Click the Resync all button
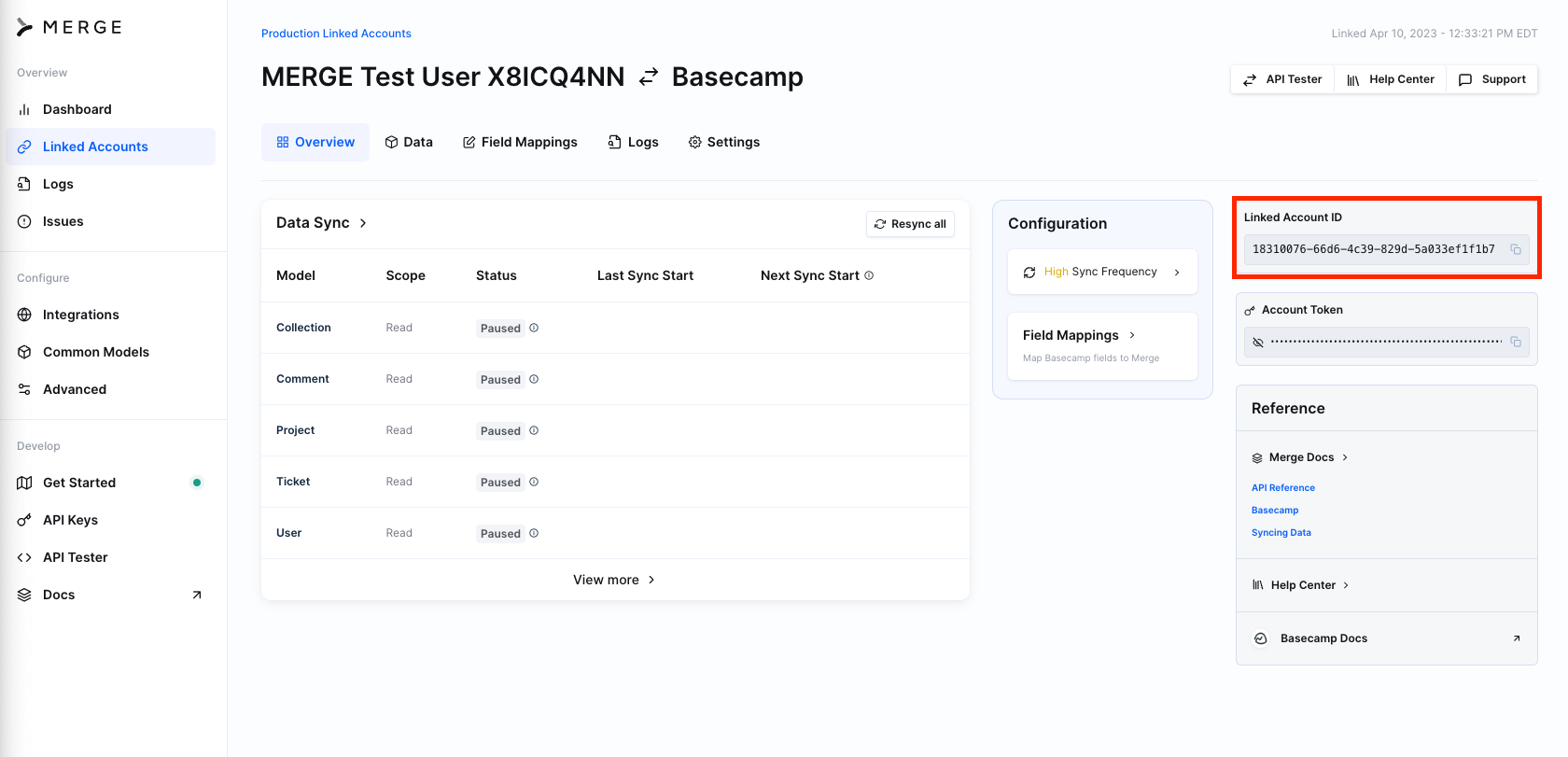This screenshot has height=757, width=1568. pos(910,224)
